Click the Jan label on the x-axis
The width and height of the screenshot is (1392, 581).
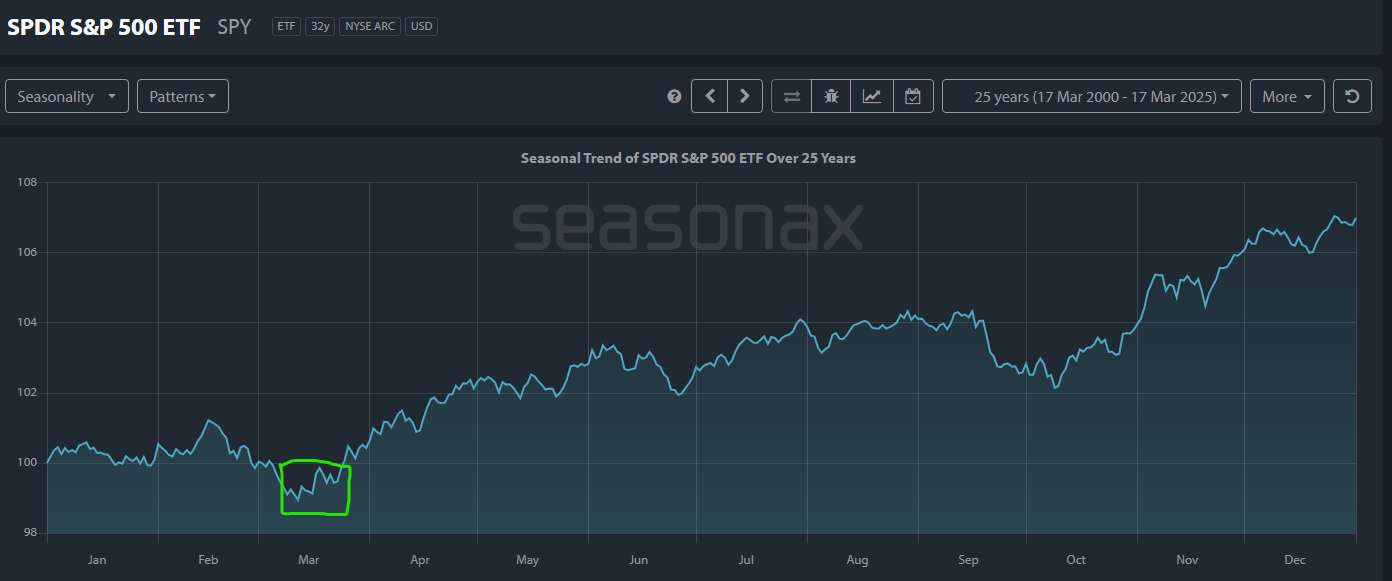[97, 559]
